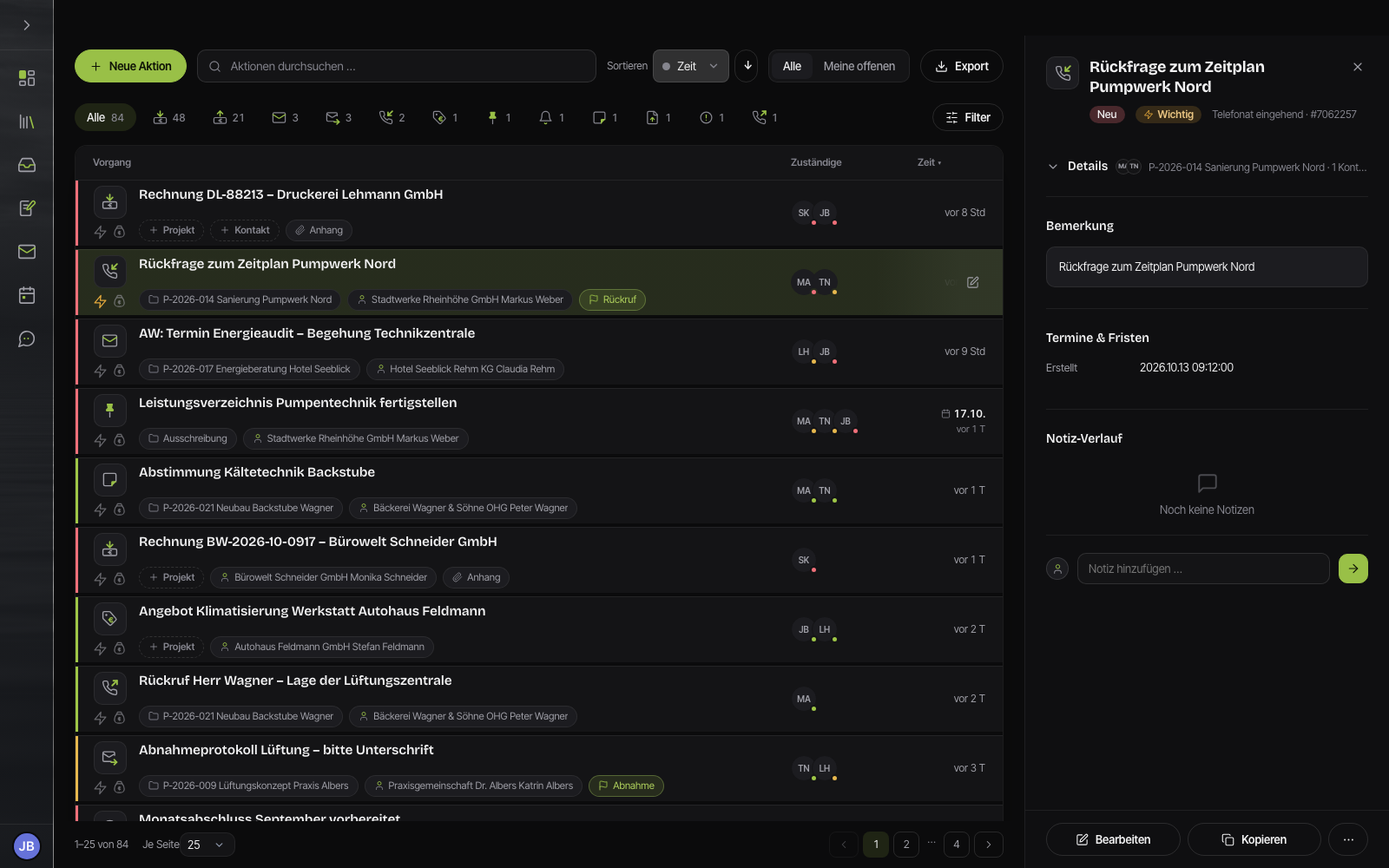Screen dimensions: 1389x868
Task: Open the Je Seite 25 dropdown
Action: coord(207,845)
